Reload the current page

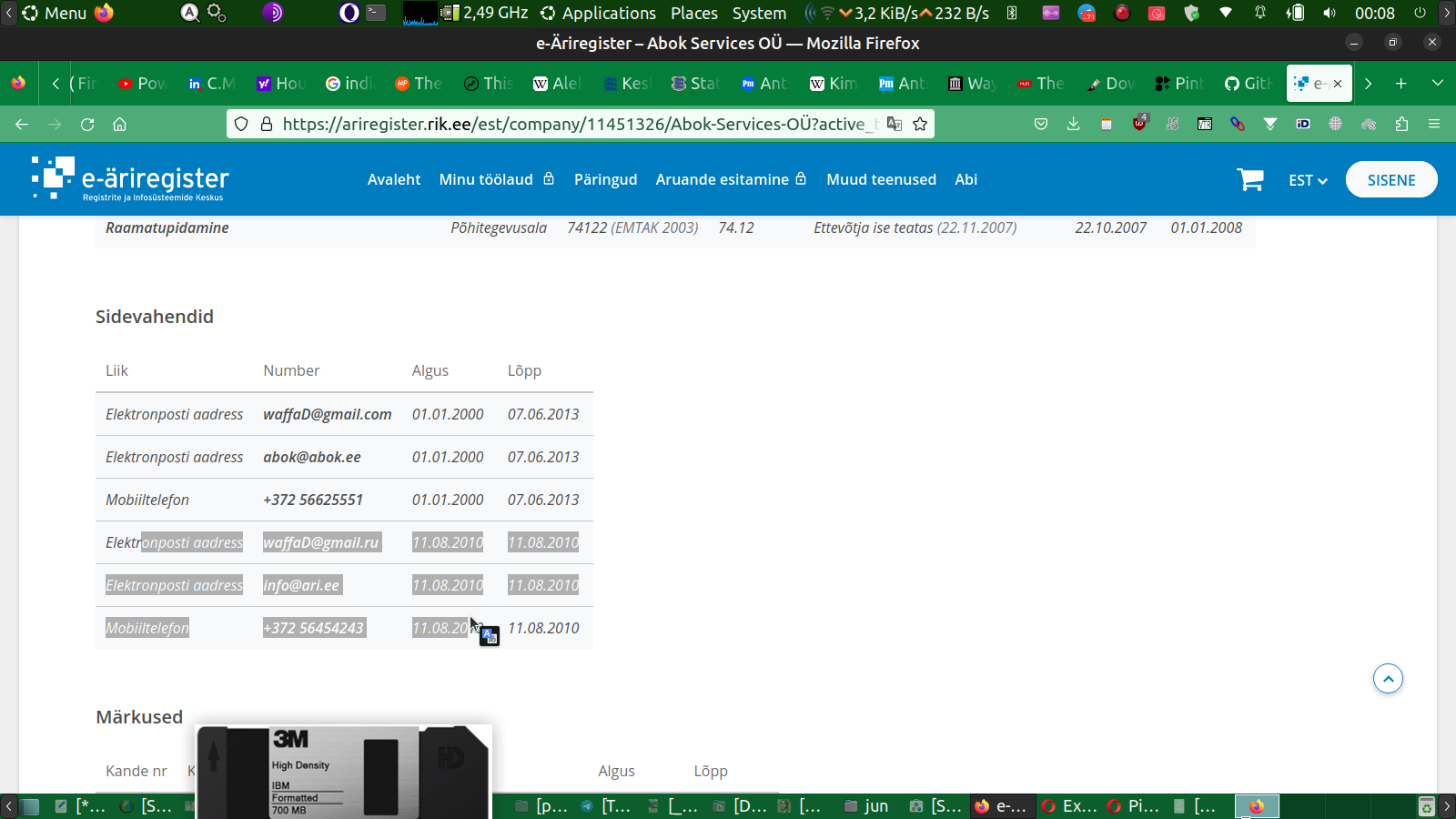[87, 124]
